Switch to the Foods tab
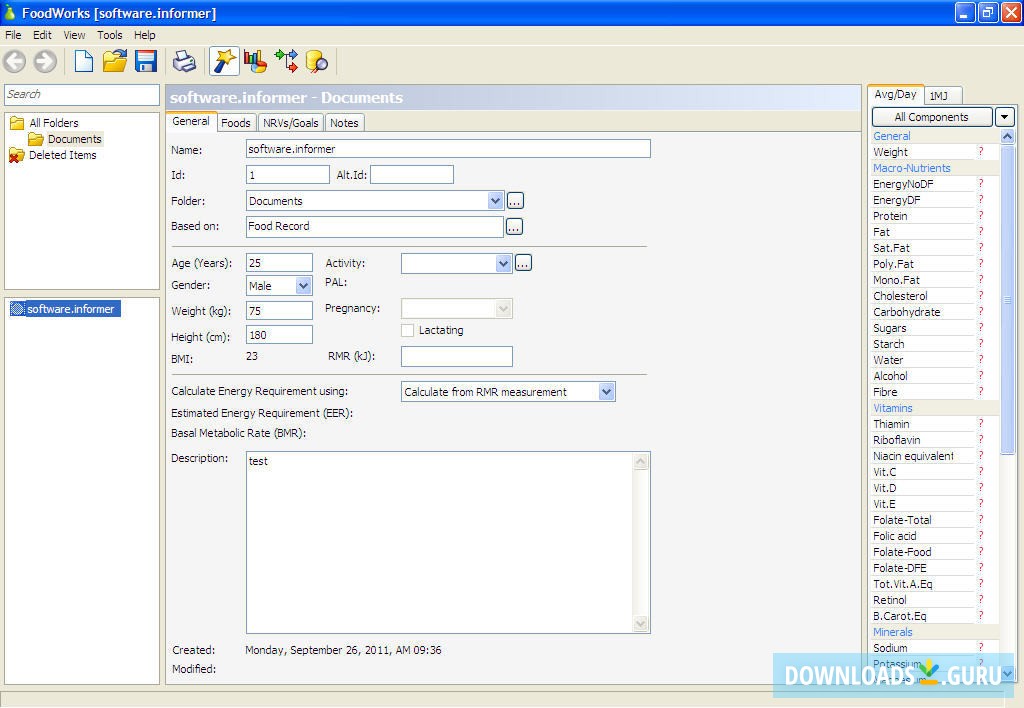 pyautogui.click(x=236, y=123)
